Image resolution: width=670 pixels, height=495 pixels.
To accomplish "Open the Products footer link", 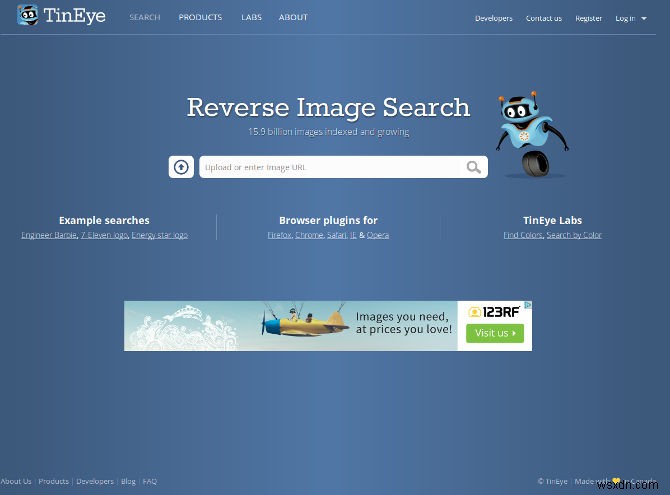I will 53,481.
